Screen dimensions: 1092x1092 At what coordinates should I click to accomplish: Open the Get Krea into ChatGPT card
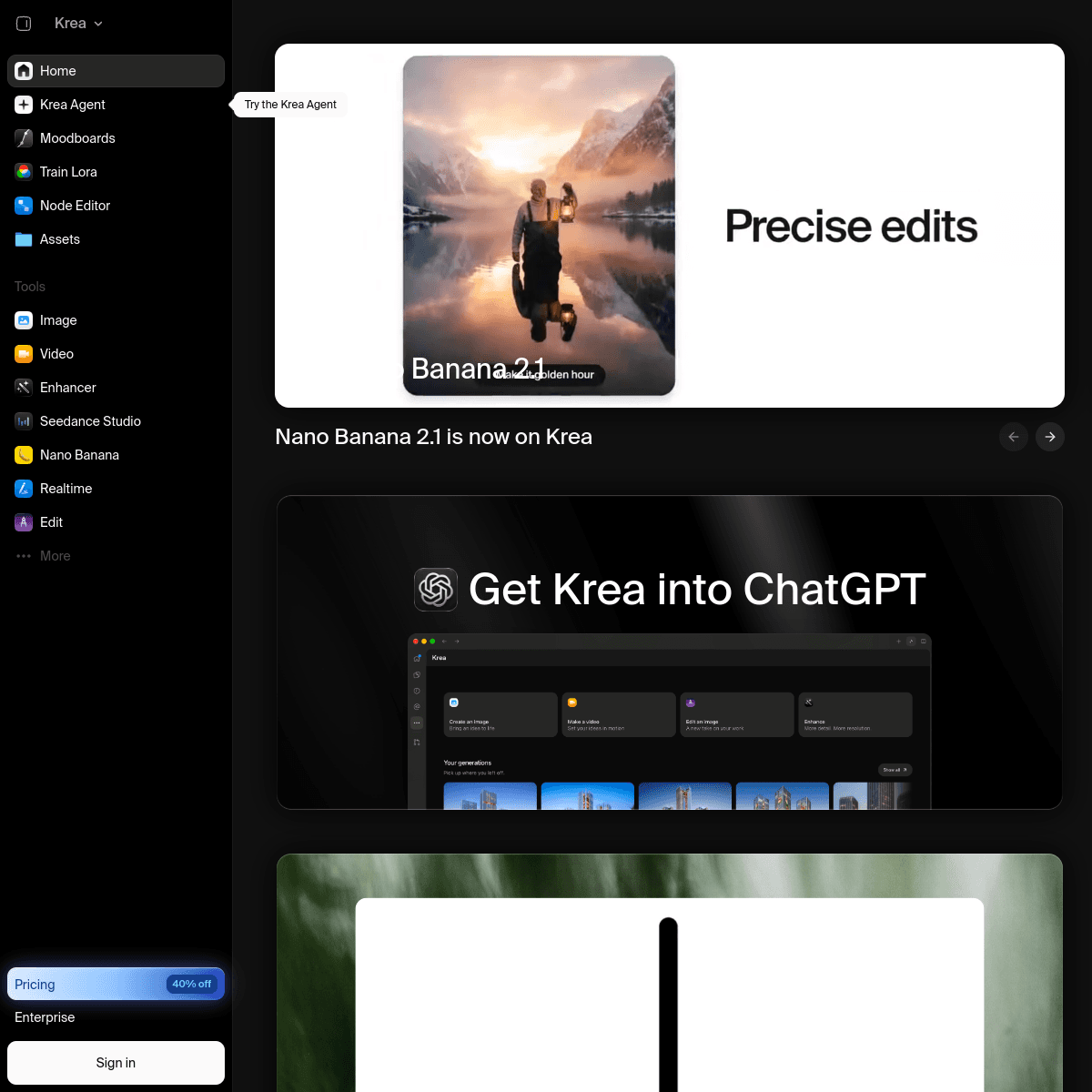tap(670, 652)
